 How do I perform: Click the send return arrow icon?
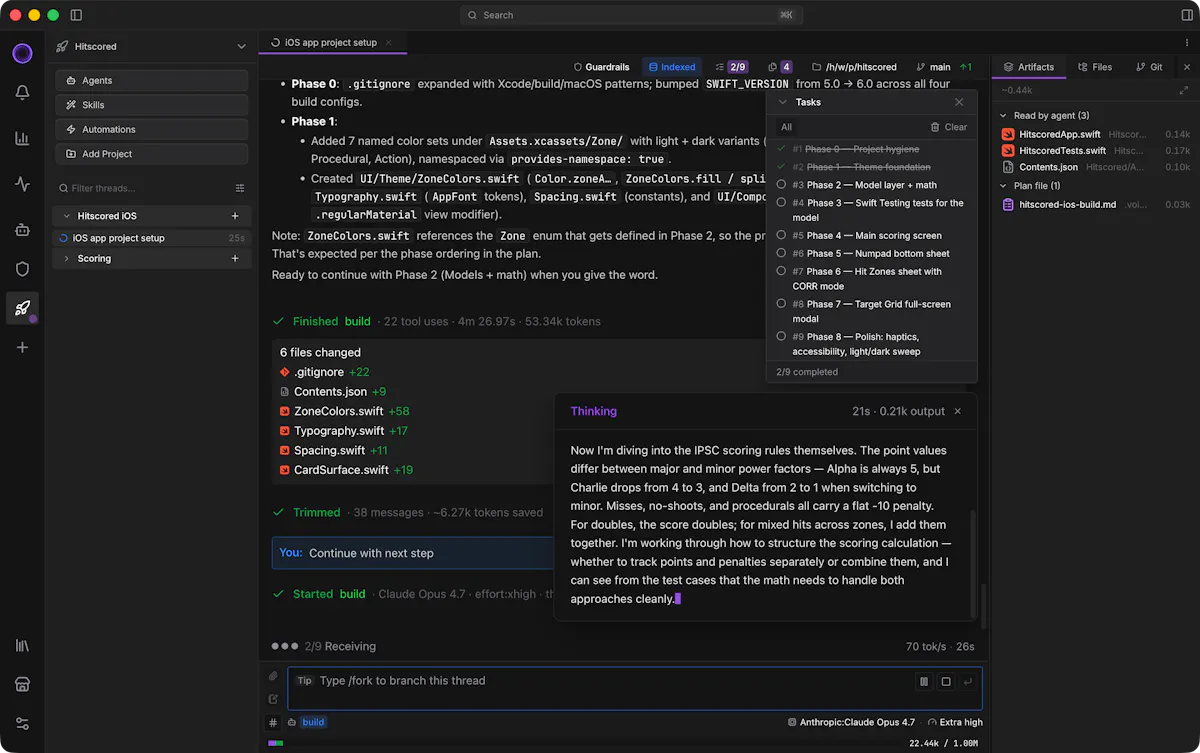968,682
